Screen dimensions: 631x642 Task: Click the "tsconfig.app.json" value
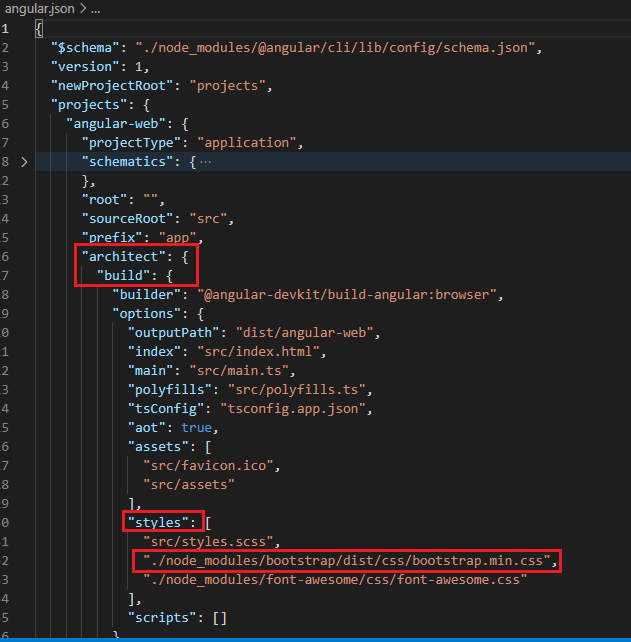click(293, 409)
